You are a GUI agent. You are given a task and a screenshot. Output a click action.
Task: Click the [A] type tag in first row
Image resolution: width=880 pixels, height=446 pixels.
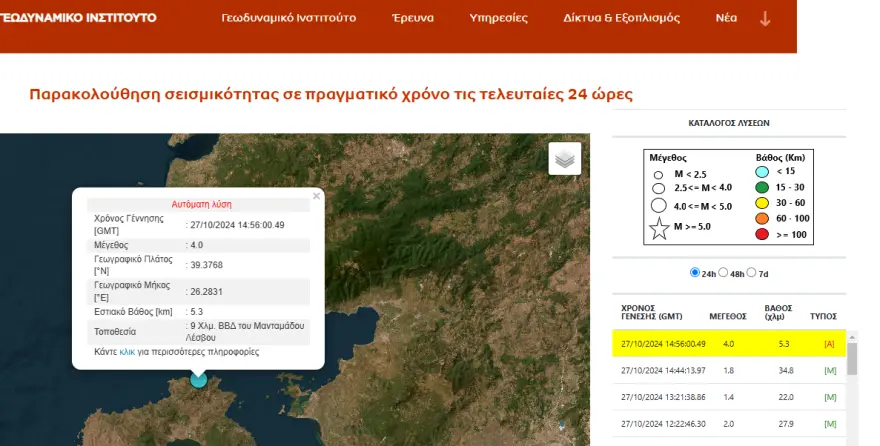pos(829,343)
